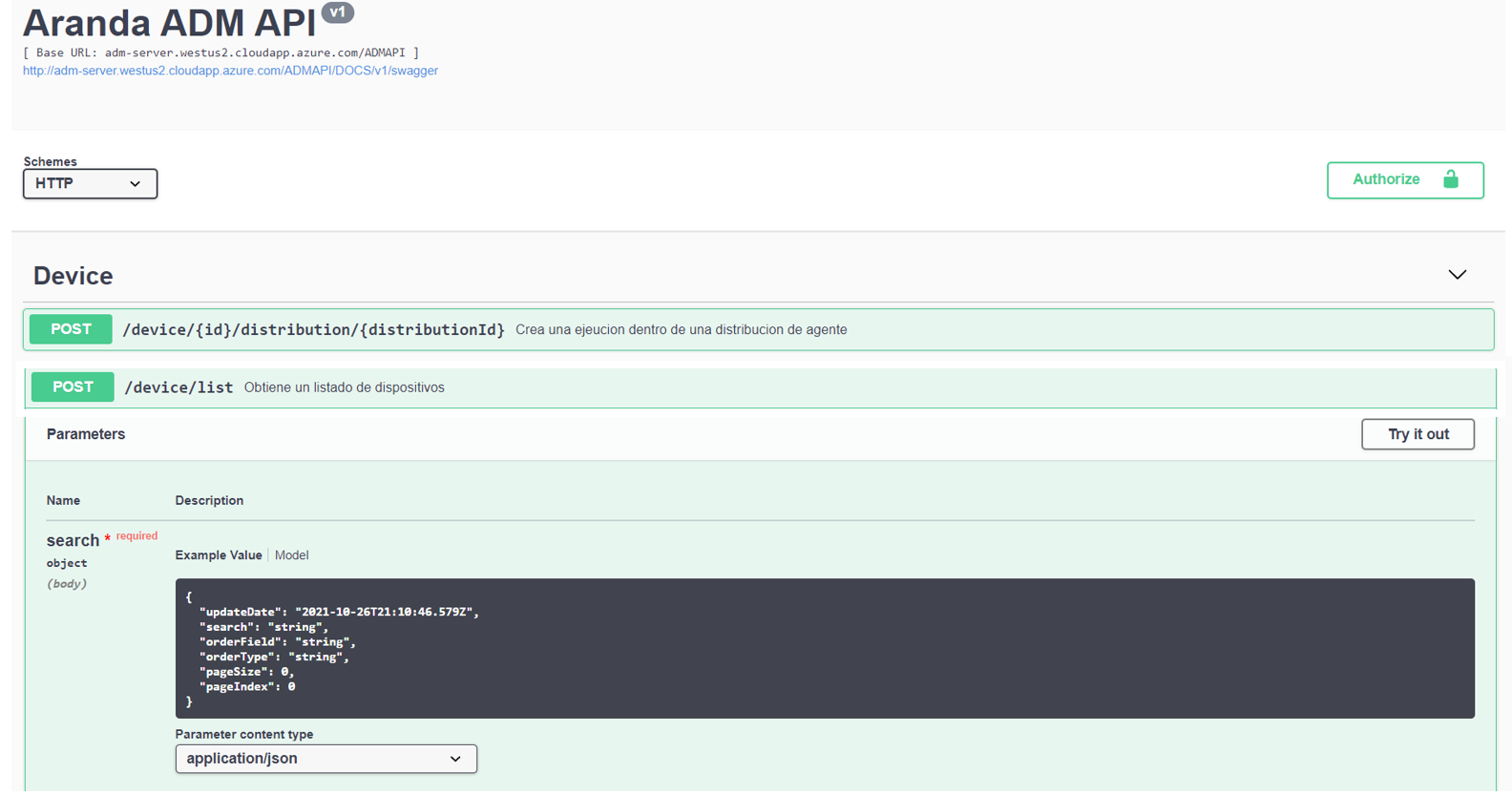Screen dimensions: 1512x794
Task: Open the Parameter content type dropdown
Action: [x=326, y=759]
